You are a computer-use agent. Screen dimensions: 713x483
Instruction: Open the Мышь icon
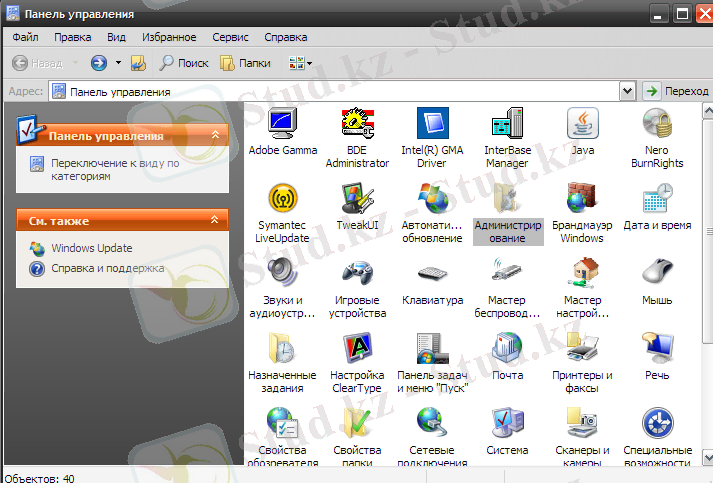tap(657, 275)
